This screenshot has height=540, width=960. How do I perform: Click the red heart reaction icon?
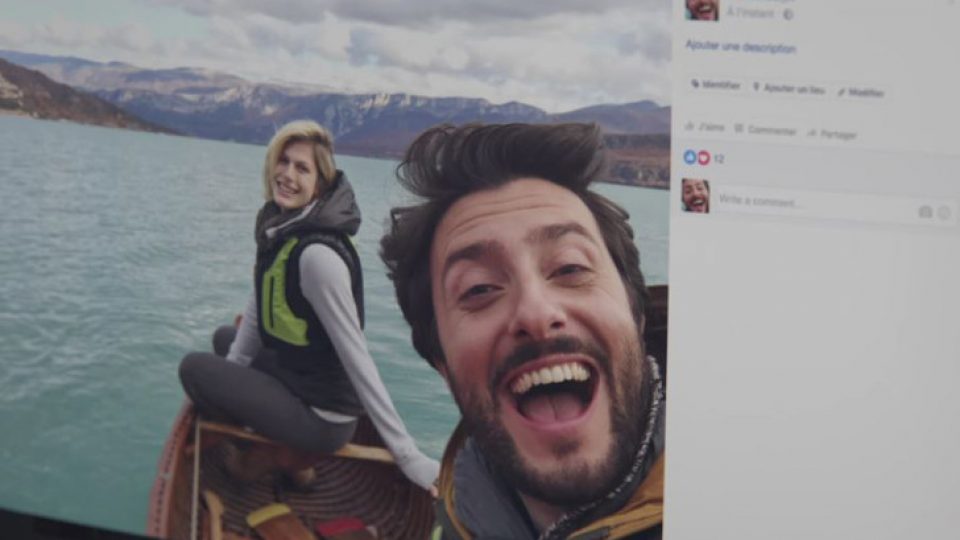[x=703, y=158]
